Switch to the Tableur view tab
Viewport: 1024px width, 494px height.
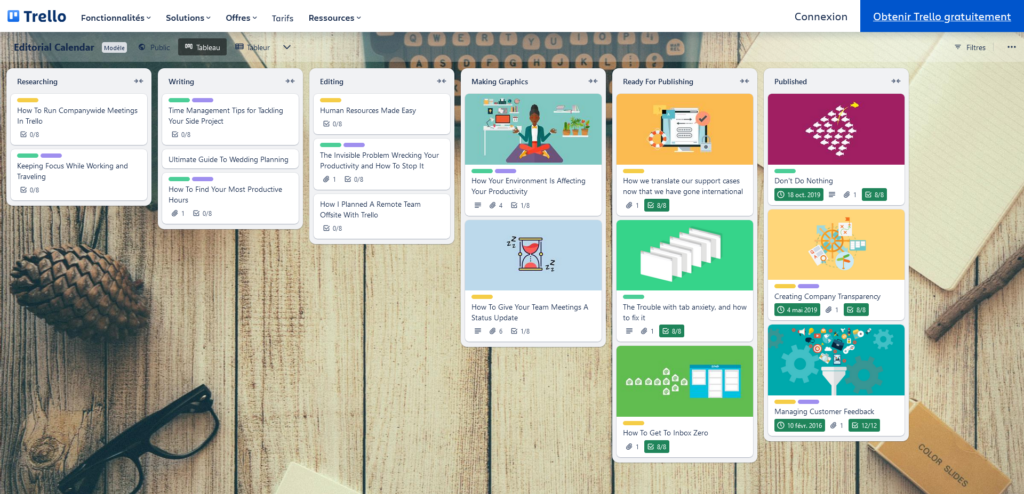pos(253,47)
